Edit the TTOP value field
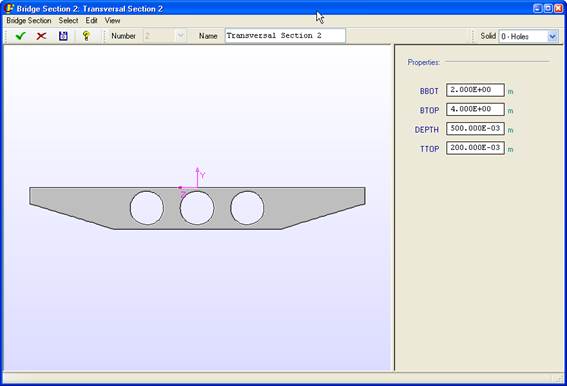 475,148
